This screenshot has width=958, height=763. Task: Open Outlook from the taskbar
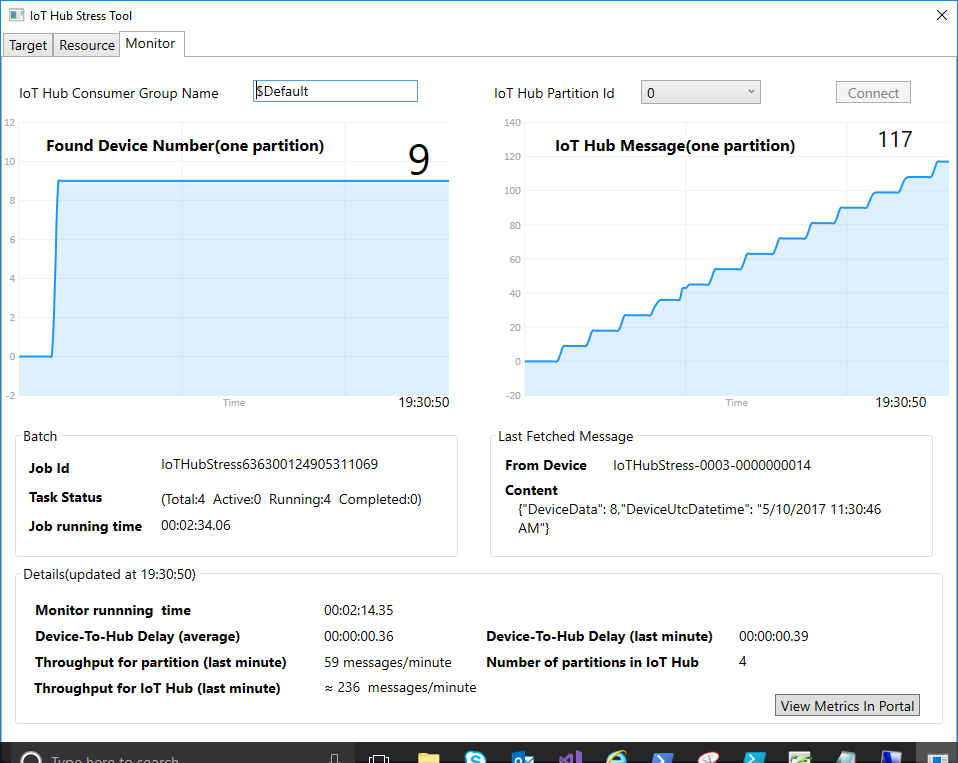523,758
